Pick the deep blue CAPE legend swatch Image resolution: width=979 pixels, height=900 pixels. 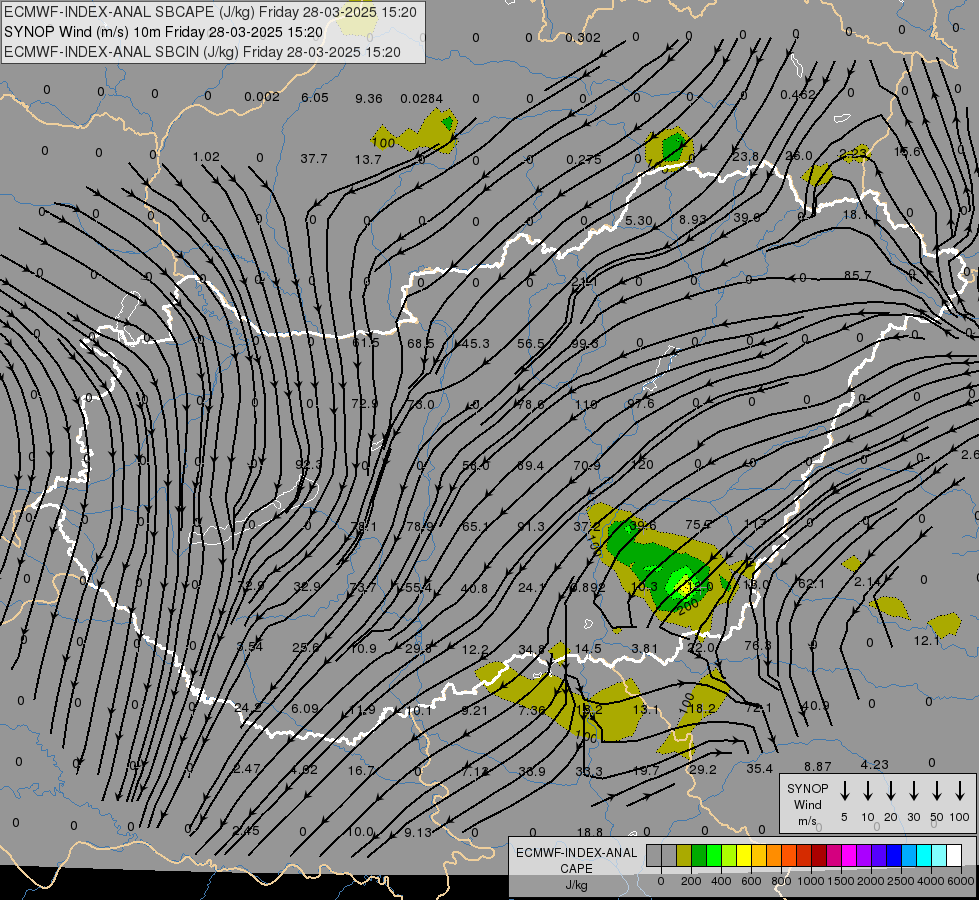[x=893, y=856]
